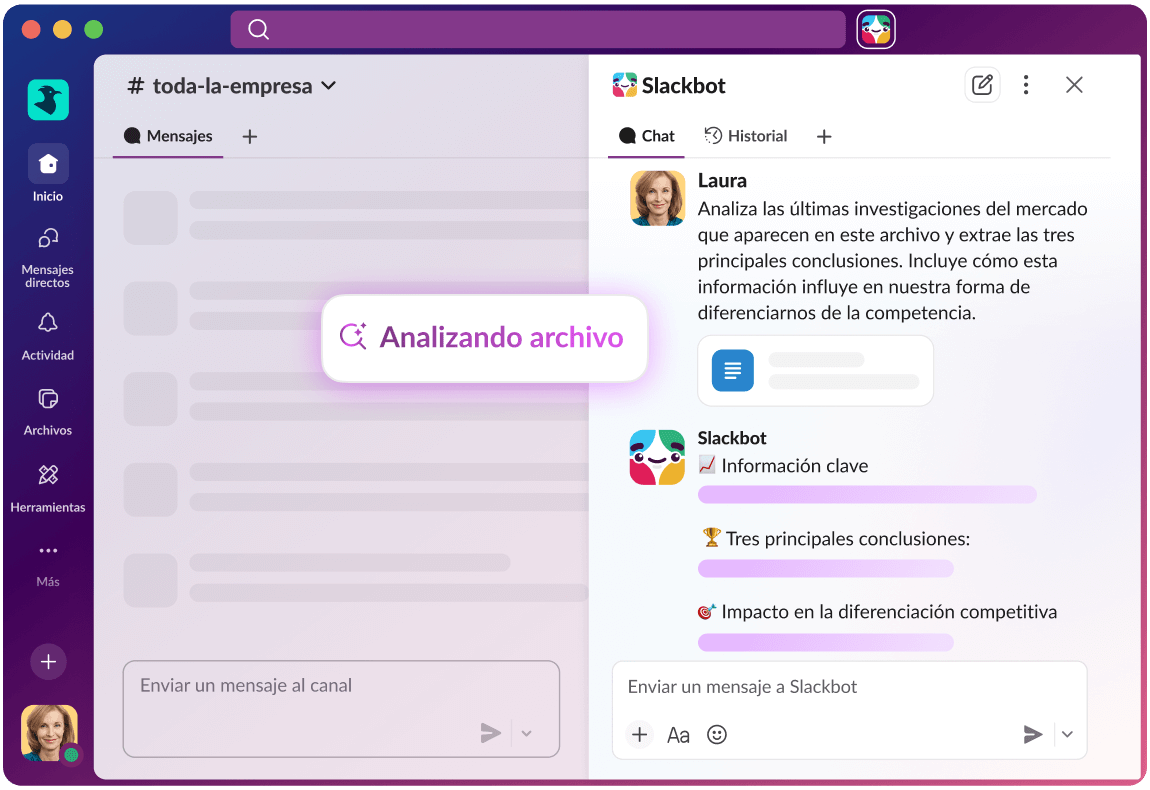Select the Mensajes tab
1150x790 pixels.
click(168, 136)
